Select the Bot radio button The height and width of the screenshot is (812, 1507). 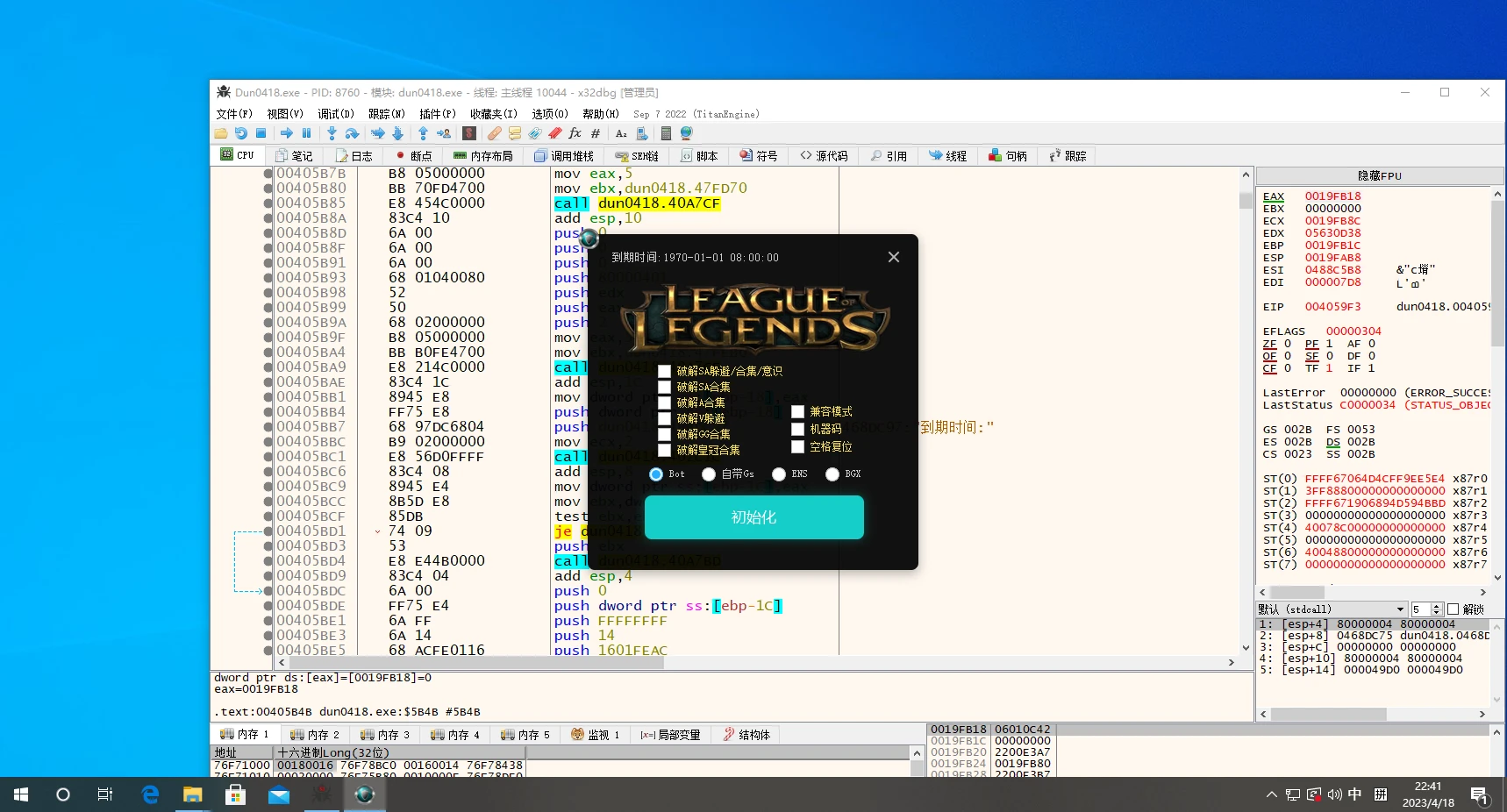656,474
